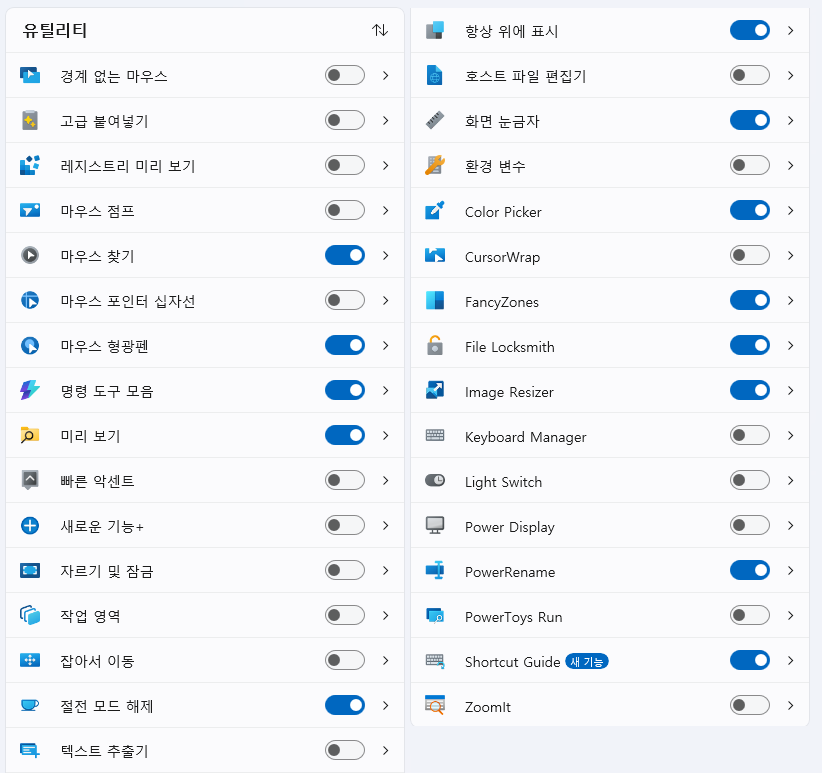
Task: Click the PowerRename icon
Action: 435,571
